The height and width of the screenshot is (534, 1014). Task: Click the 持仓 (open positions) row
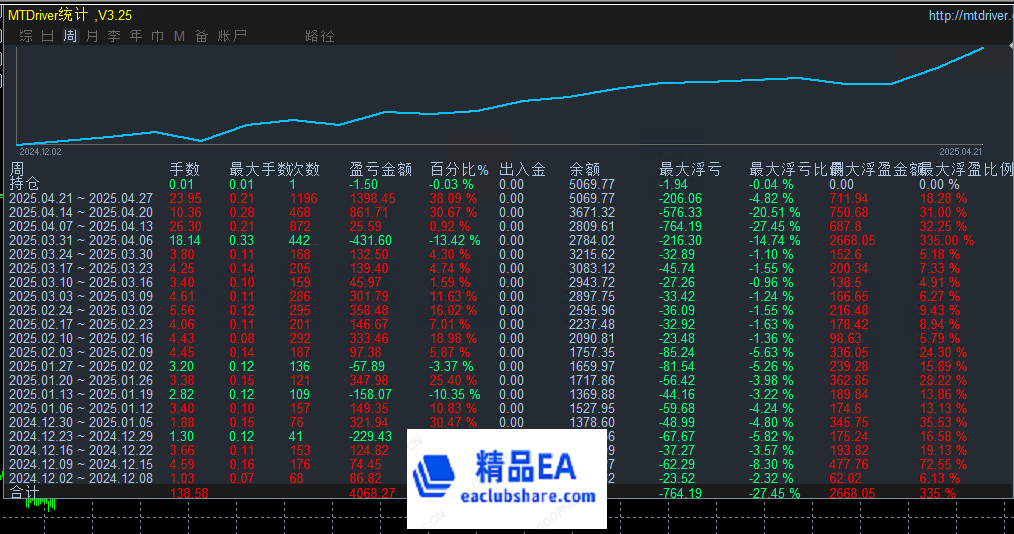click(x=25, y=184)
